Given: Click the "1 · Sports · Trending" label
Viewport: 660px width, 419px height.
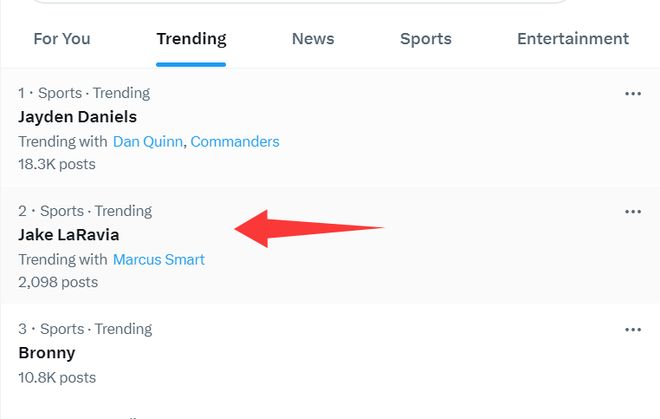Looking at the screenshot, I should (84, 93).
